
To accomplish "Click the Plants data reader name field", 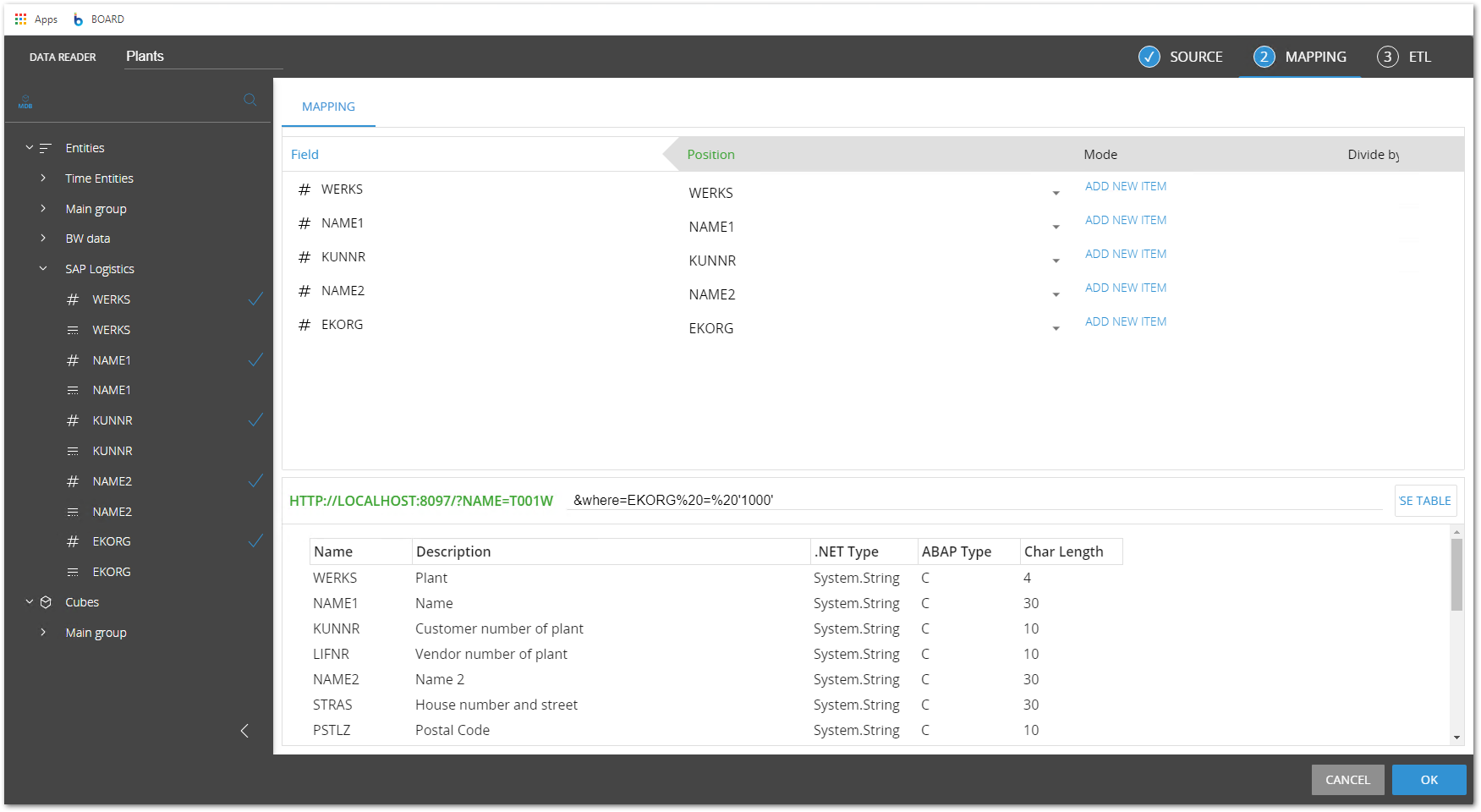I will 203,57.
